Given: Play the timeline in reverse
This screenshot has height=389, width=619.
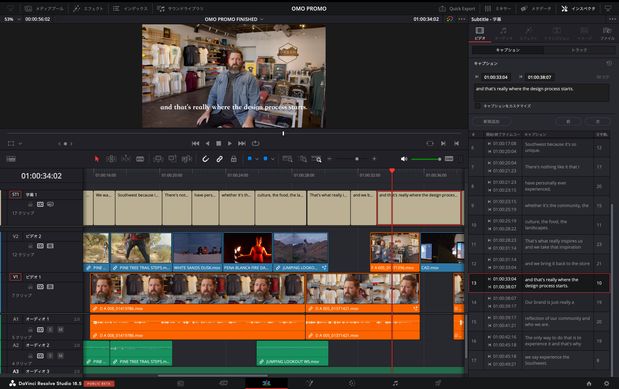Looking at the screenshot, I should (208, 143).
